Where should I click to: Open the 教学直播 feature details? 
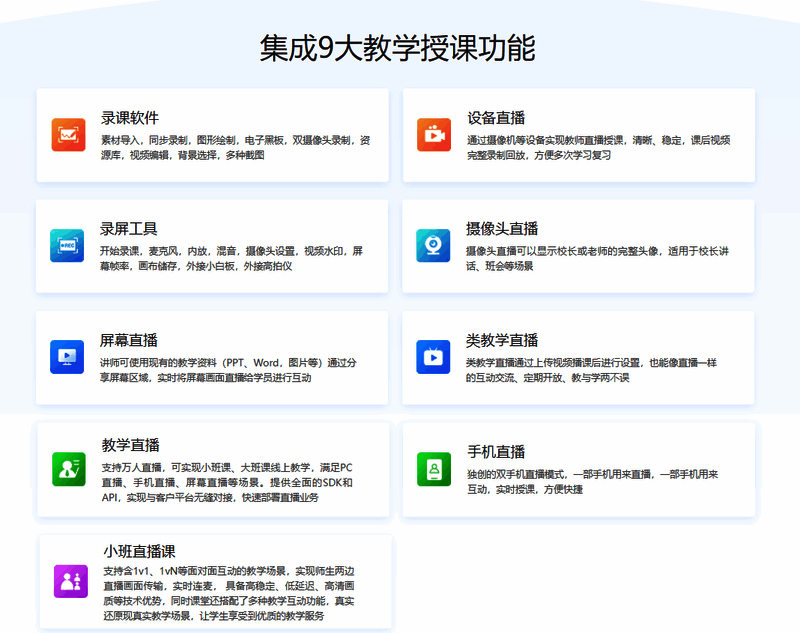click(x=131, y=445)
